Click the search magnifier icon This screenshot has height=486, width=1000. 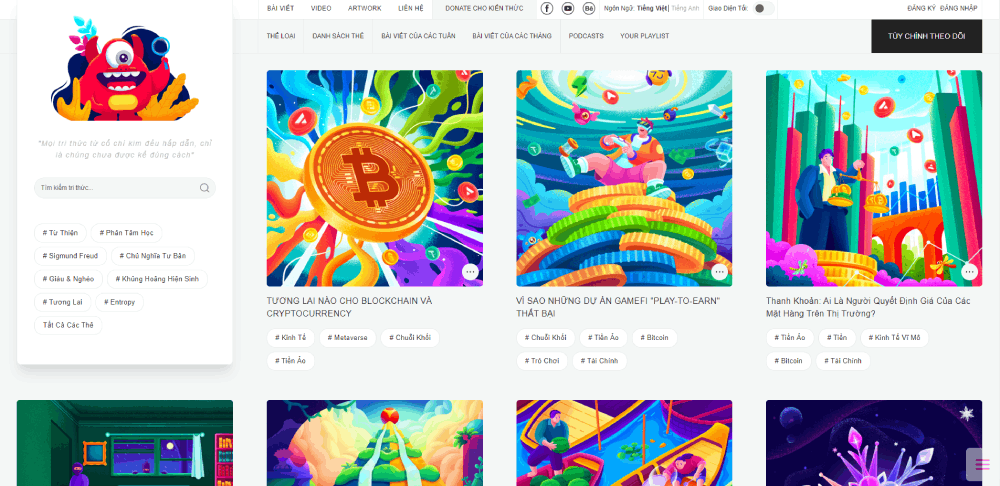[x=204, y=188]
